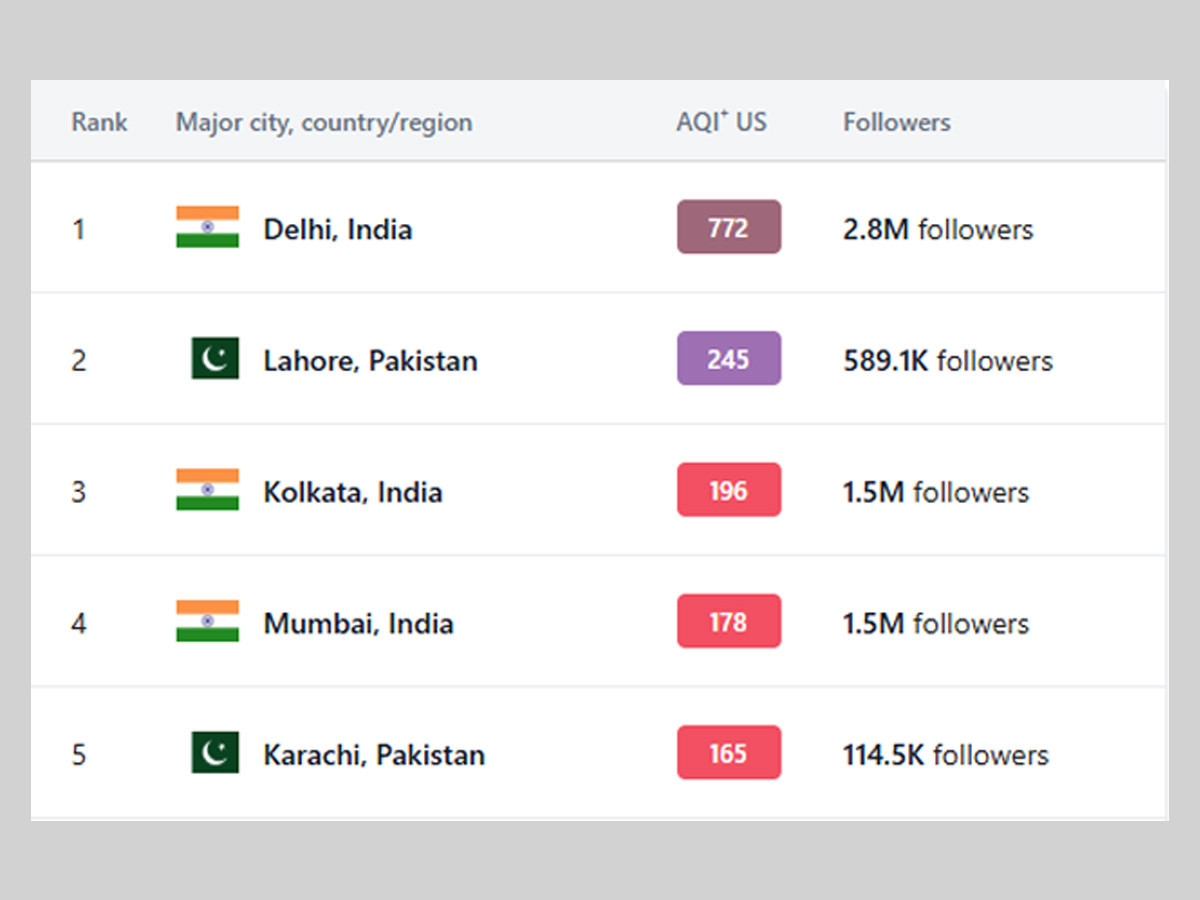Screen dimensions: 1200x900
Task: Click the purple 245 AQI badge
Action: coord(728,358)
